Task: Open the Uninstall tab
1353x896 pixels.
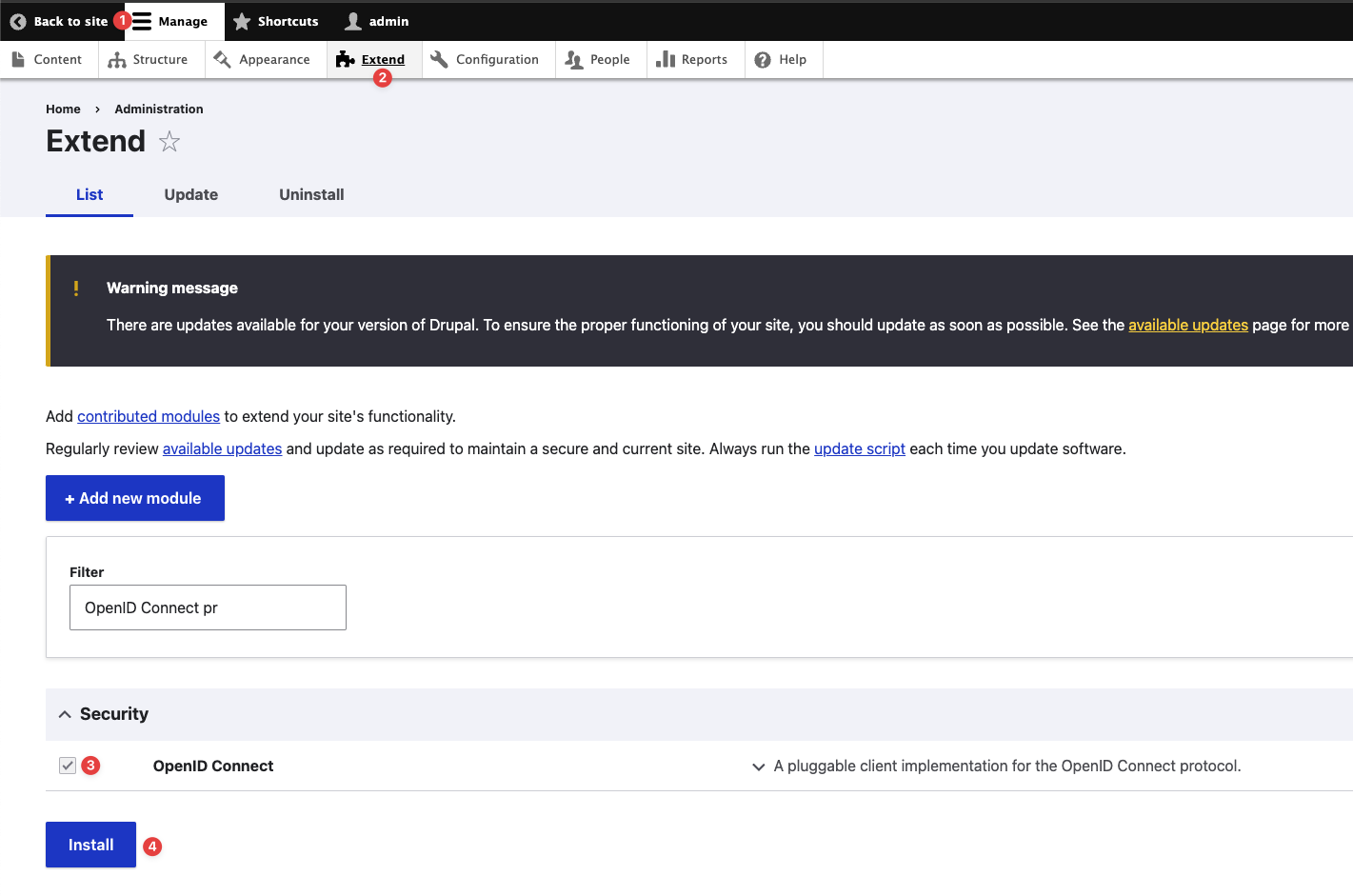Action: tap(311, 194)
